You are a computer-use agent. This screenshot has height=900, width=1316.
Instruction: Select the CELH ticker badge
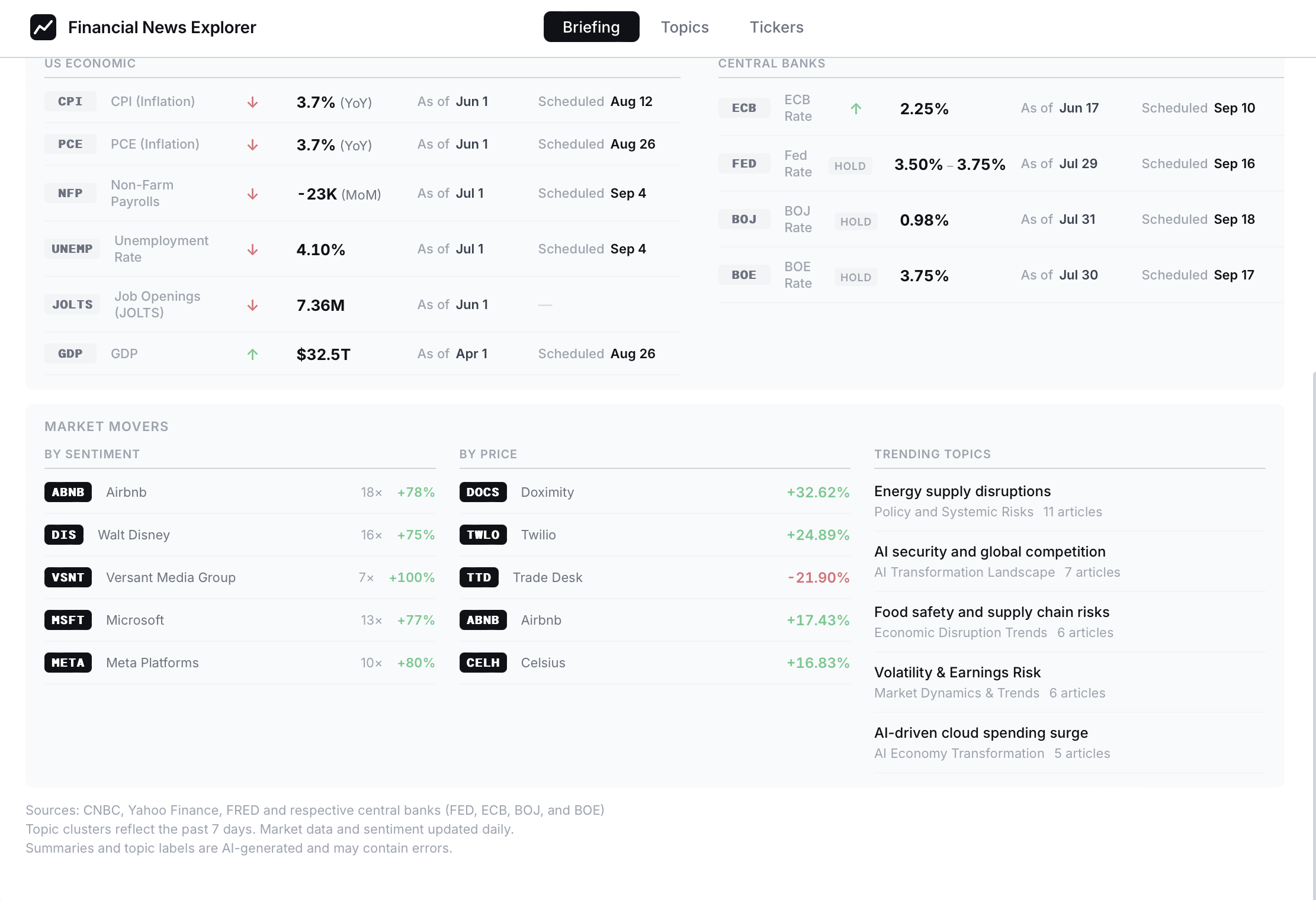coord(483,663)
